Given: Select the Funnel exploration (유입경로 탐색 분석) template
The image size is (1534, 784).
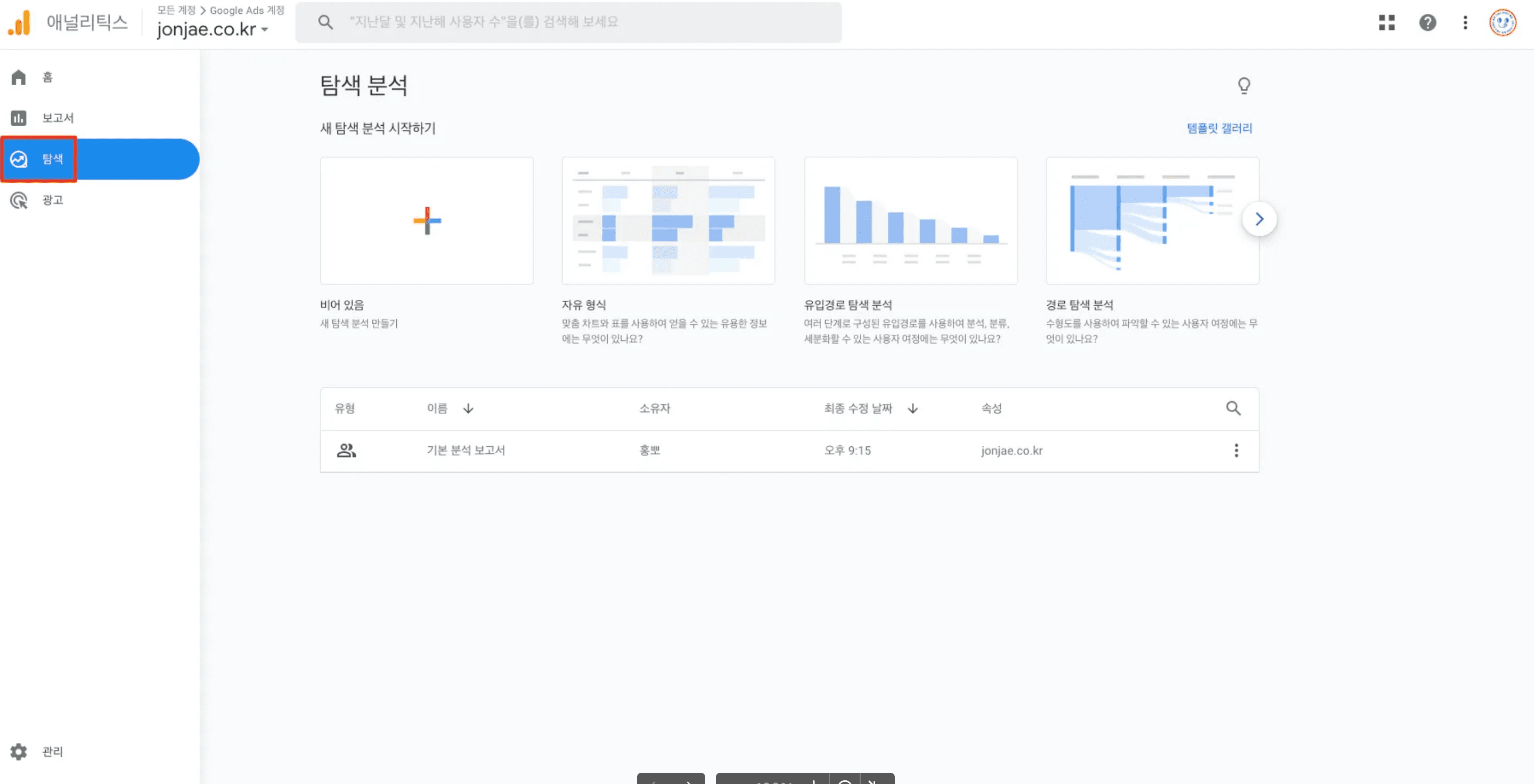Looking at the screenshot, I should pos(910,221).
